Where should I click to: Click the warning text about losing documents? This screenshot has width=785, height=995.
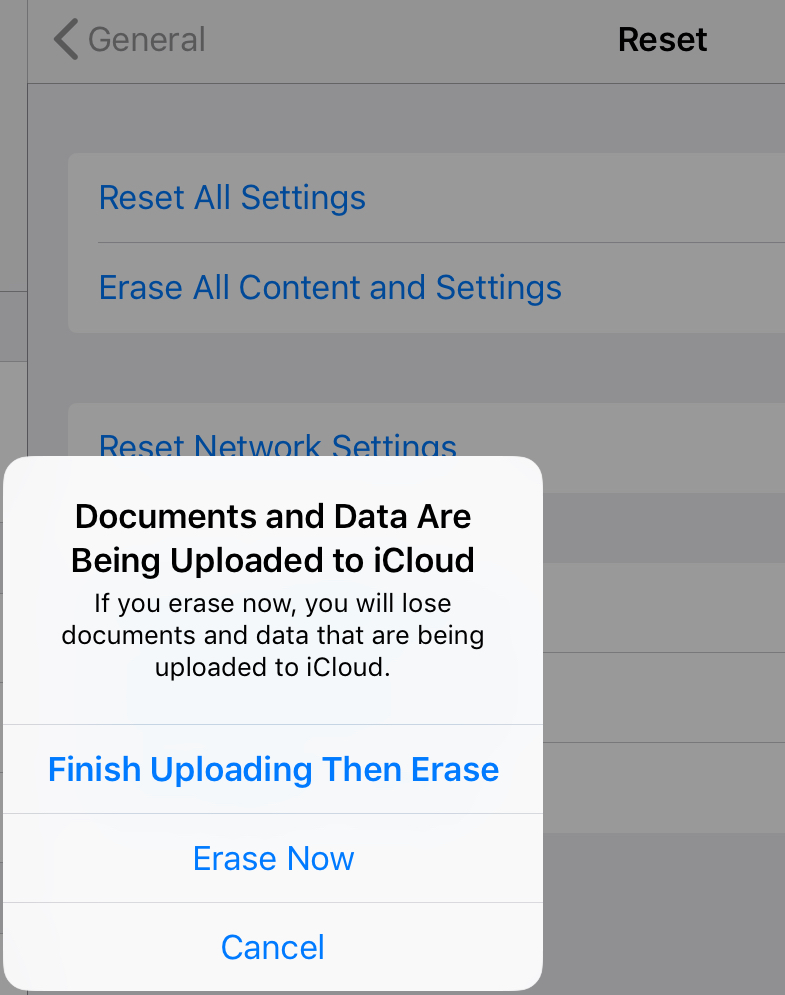[x=273, y=635]
